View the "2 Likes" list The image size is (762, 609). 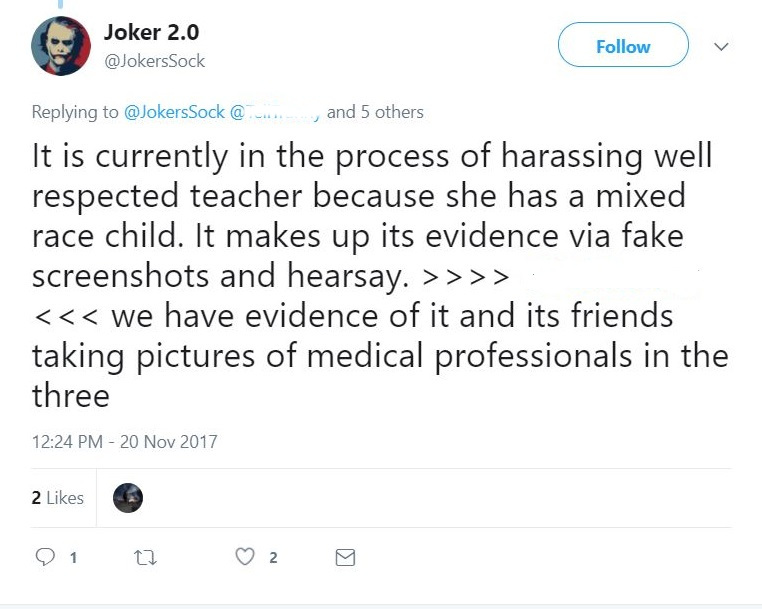(58, 498)
